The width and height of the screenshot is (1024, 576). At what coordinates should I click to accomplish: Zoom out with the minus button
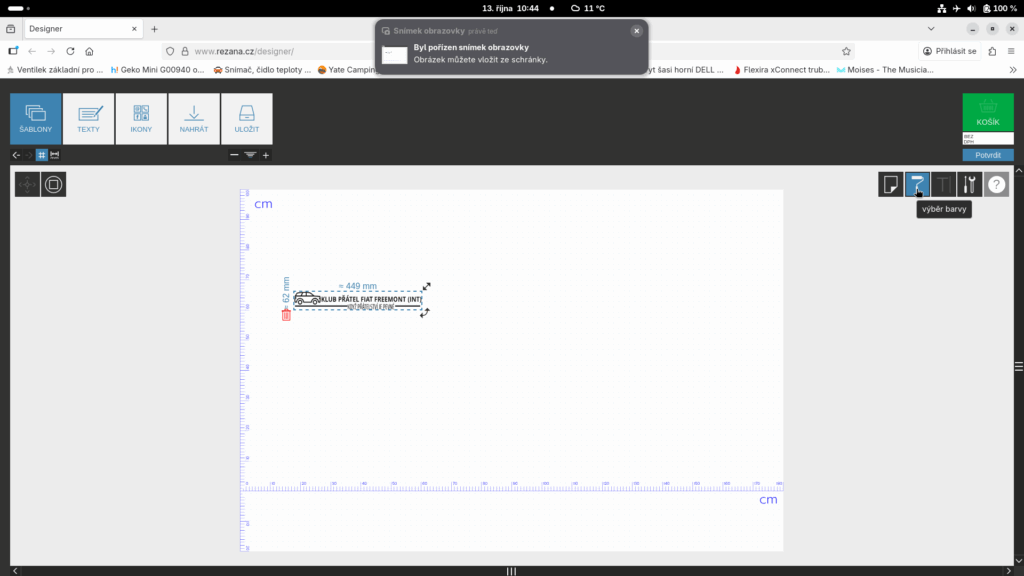tap(234, 155)
